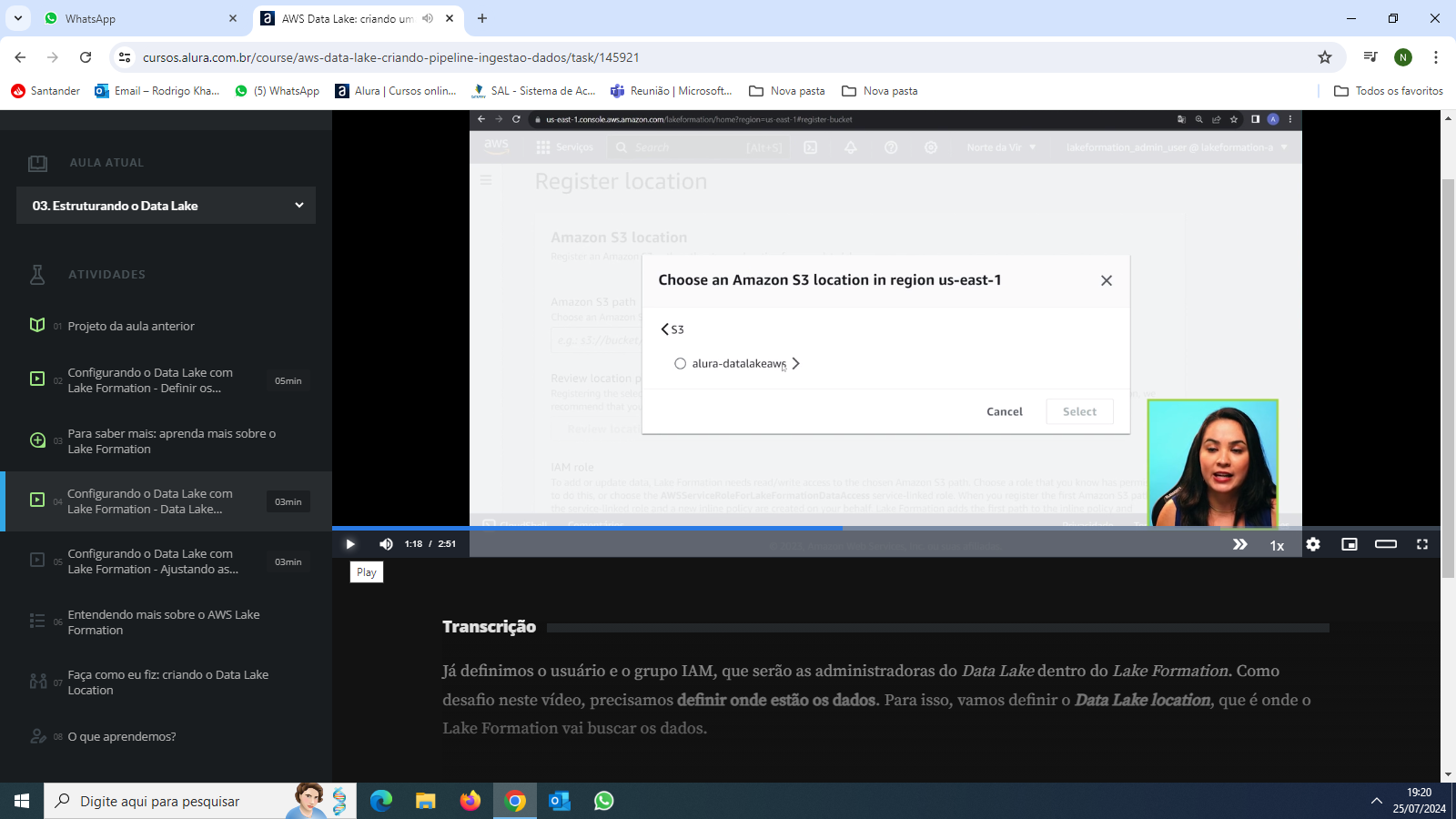The height and width of the screenshot is (819, 1456).
Task: Open SAL - Sistema de Ac... bookmark
Action: click(x=533, y=91)
